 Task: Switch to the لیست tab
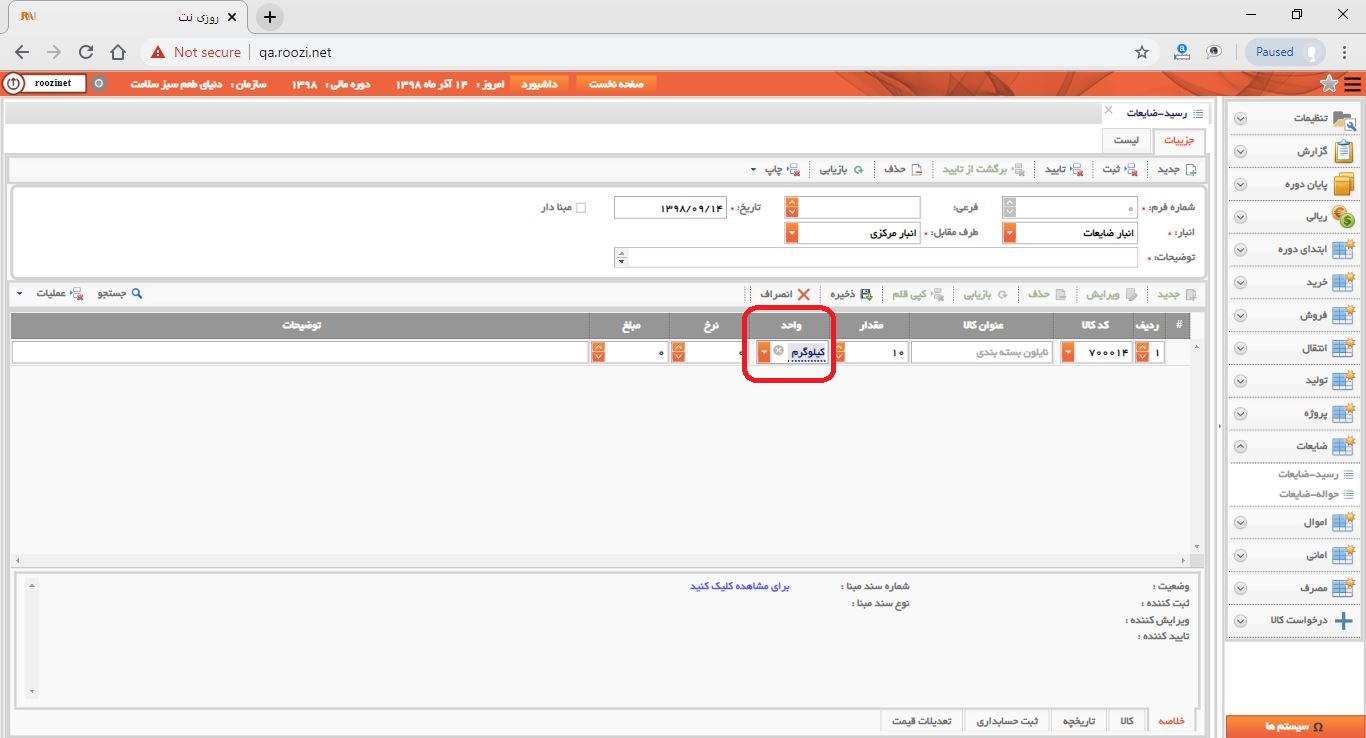1127,141
